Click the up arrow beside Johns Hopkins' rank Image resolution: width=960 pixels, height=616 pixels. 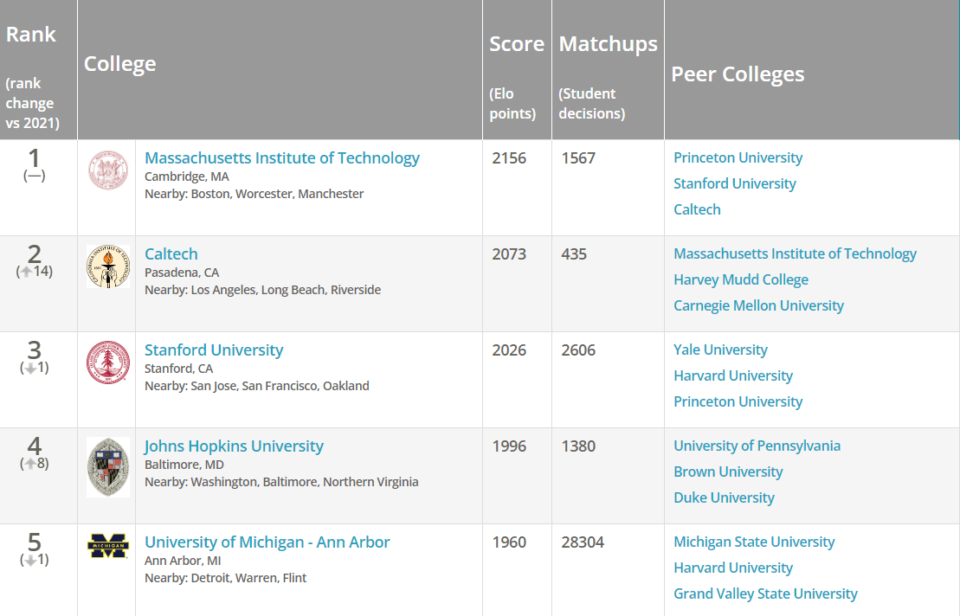[x=31, y=462]
